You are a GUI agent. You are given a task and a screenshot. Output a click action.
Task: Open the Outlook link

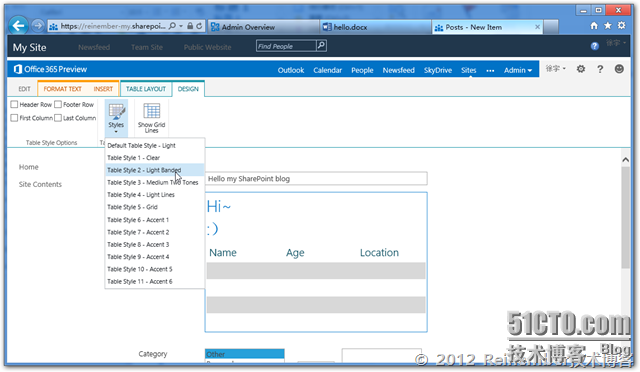pos(291,70)
